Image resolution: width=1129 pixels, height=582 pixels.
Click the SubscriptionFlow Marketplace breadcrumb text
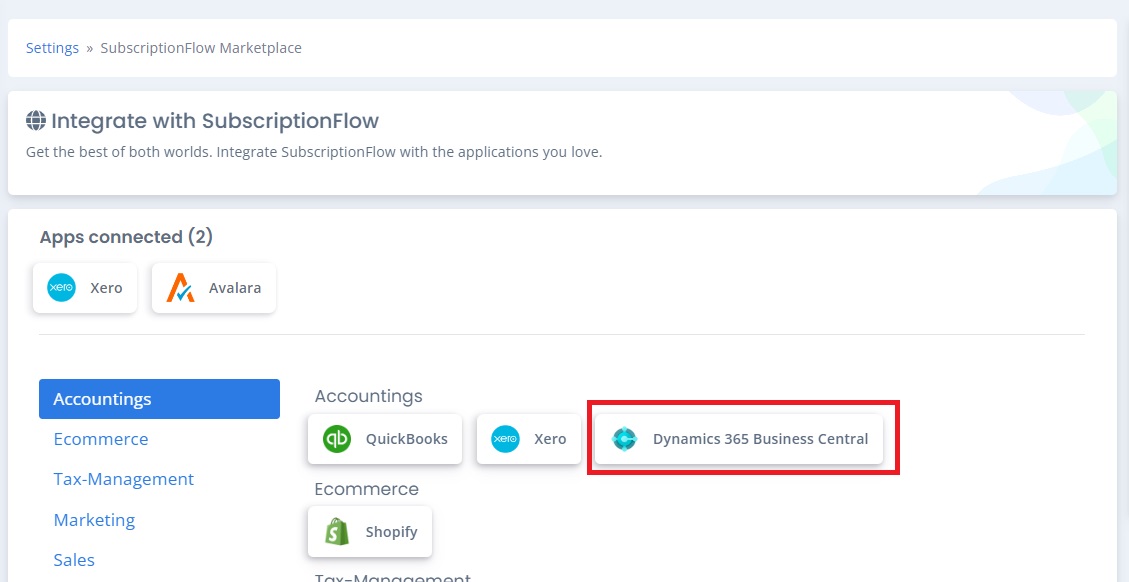pos(201,48)
